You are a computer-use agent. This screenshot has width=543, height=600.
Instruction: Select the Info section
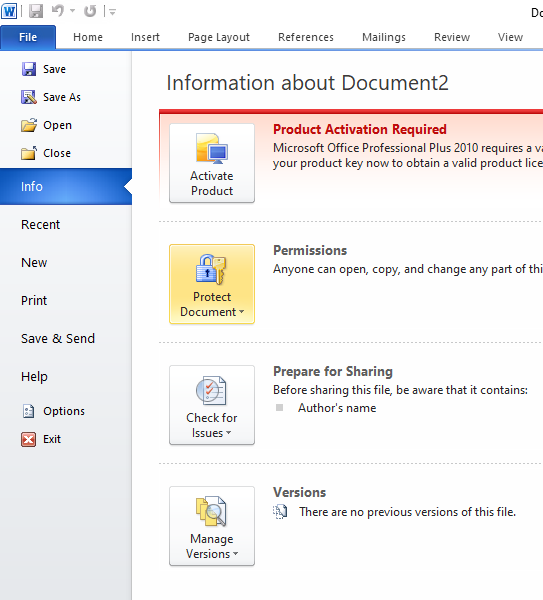66,186
